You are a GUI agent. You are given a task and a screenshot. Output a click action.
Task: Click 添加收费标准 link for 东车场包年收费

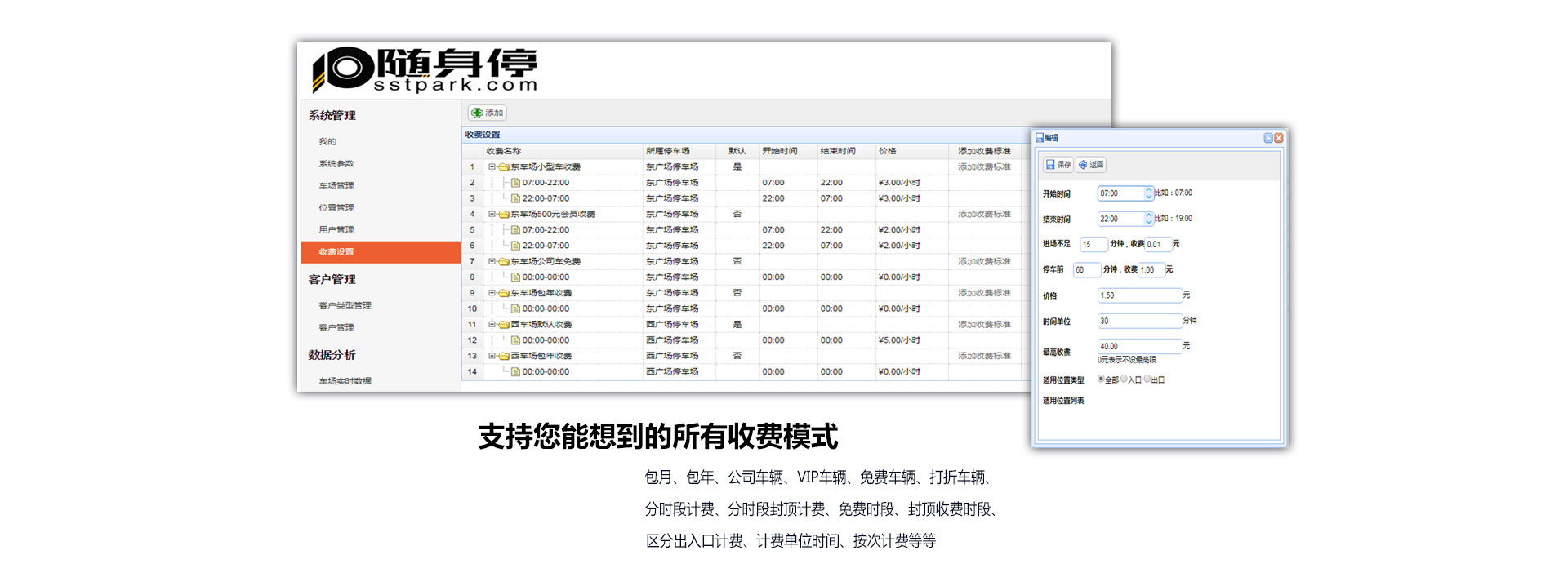tap(984, 293)
